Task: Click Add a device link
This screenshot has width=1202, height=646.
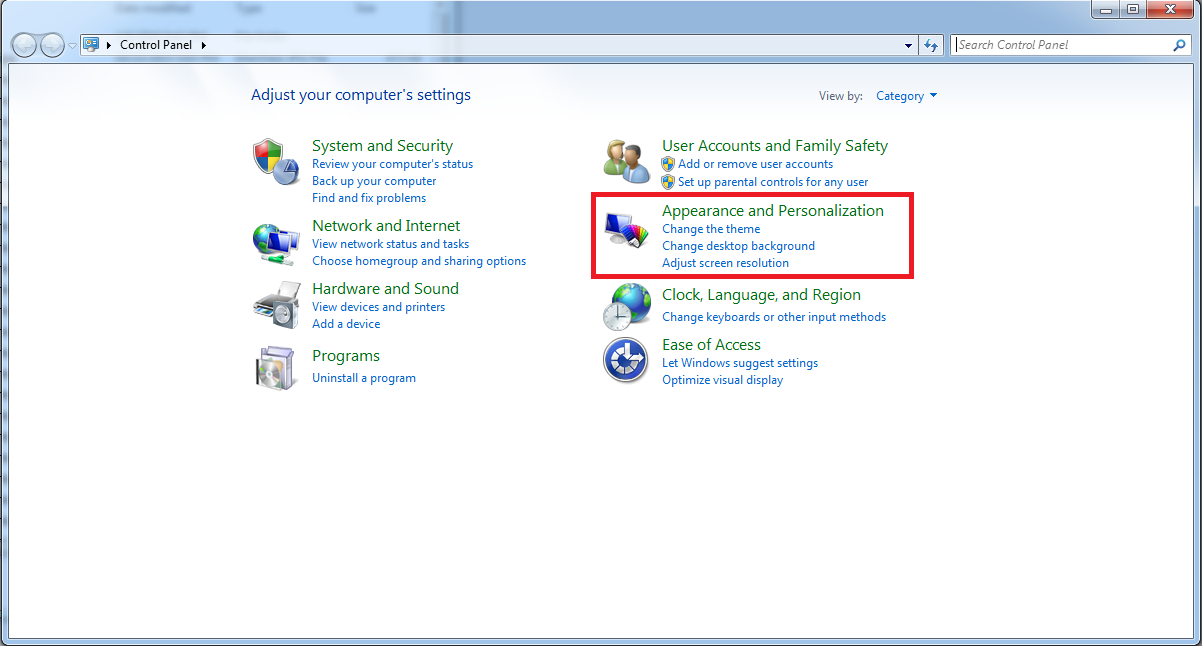Action: [x=346, y=324]
